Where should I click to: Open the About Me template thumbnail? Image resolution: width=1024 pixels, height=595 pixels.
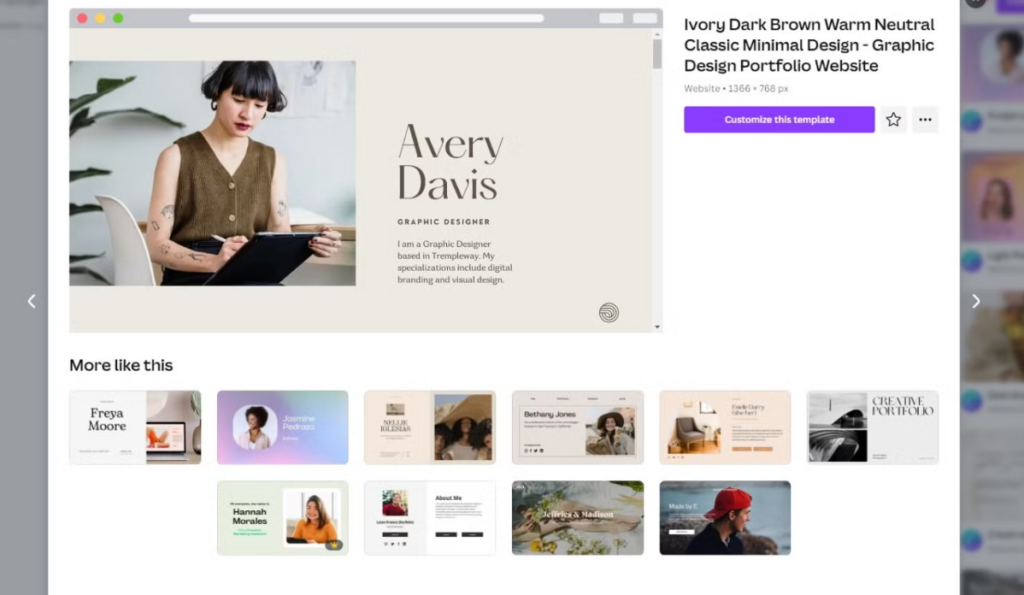click(429, 518)
